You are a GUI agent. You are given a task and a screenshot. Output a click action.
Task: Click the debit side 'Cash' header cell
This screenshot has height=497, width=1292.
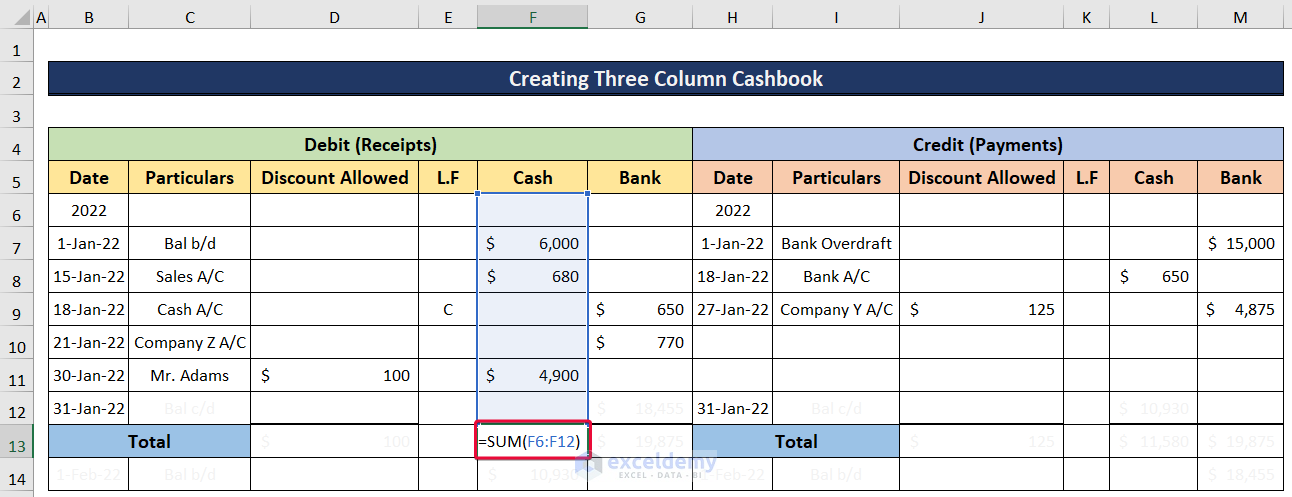(532, 177)
